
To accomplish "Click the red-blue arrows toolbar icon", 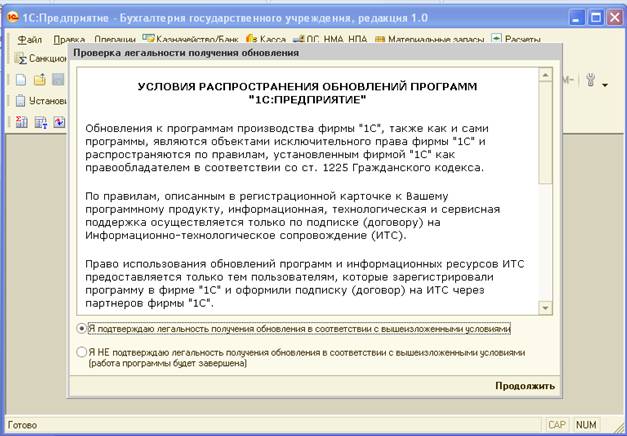I will click(59, 122).
